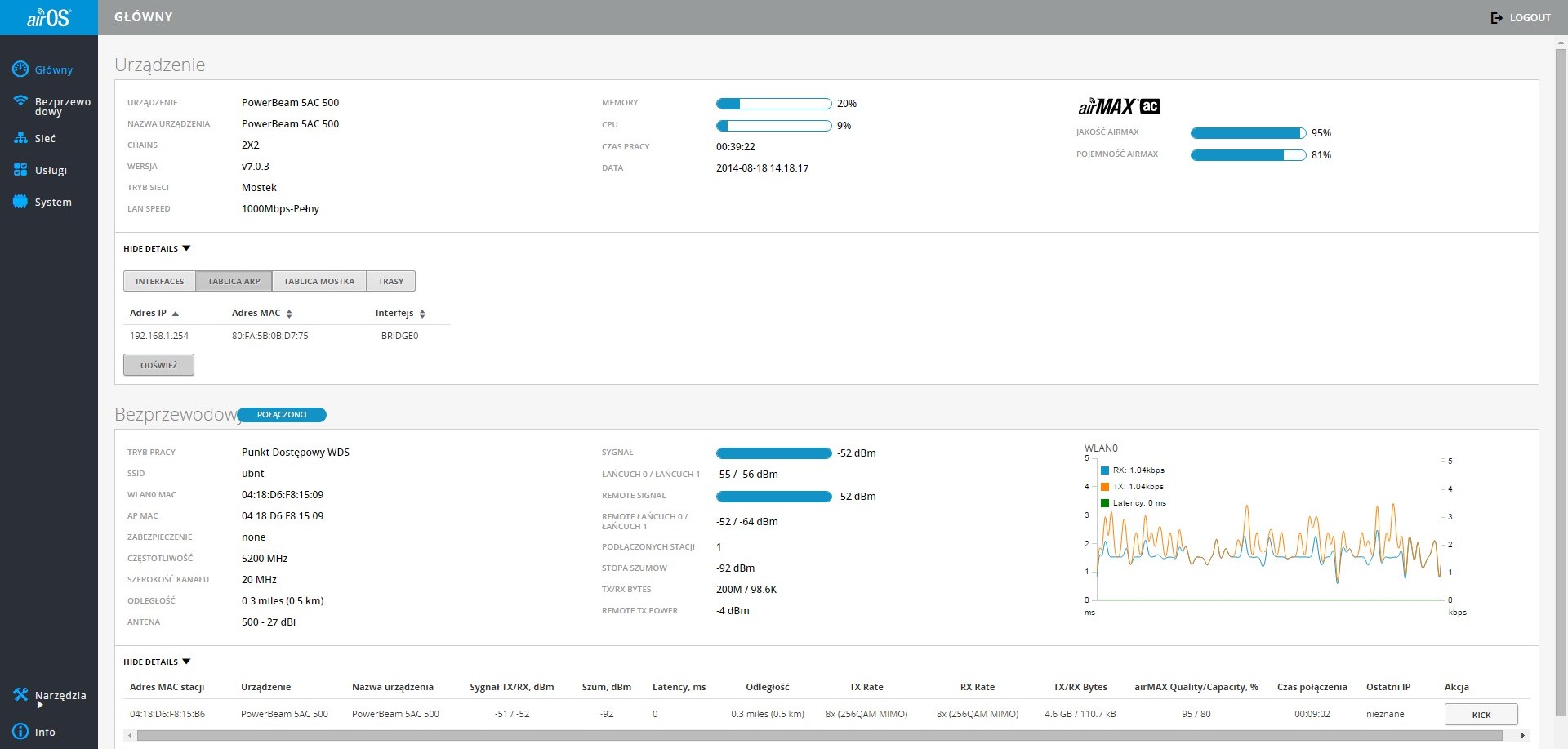This screenshot has width=1568, height=749.
Task: Click the Latency green legend square
Action: pyautogui.click(x=1105, y=503)
